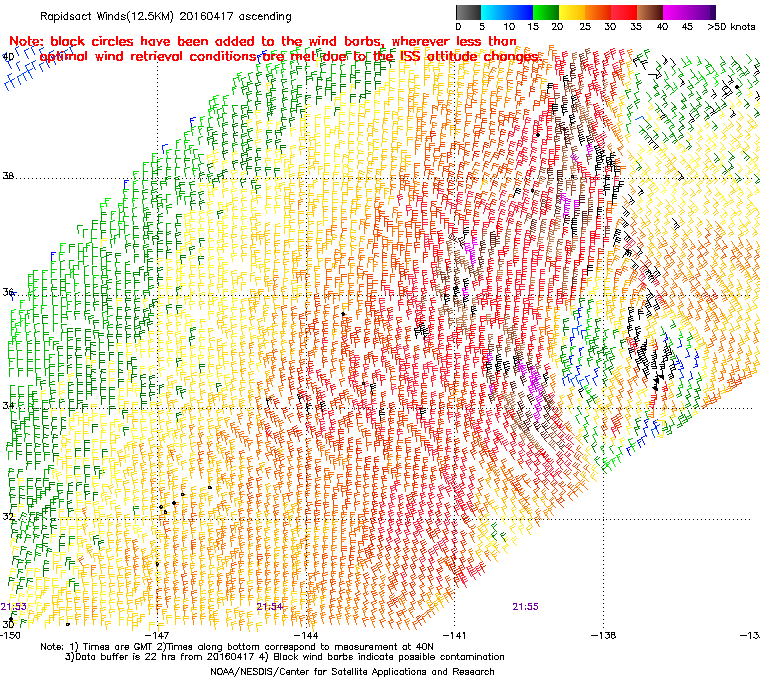Click the purple time stamp '21:55'
This screenshot has width=760, height=688.
[525, 607]
